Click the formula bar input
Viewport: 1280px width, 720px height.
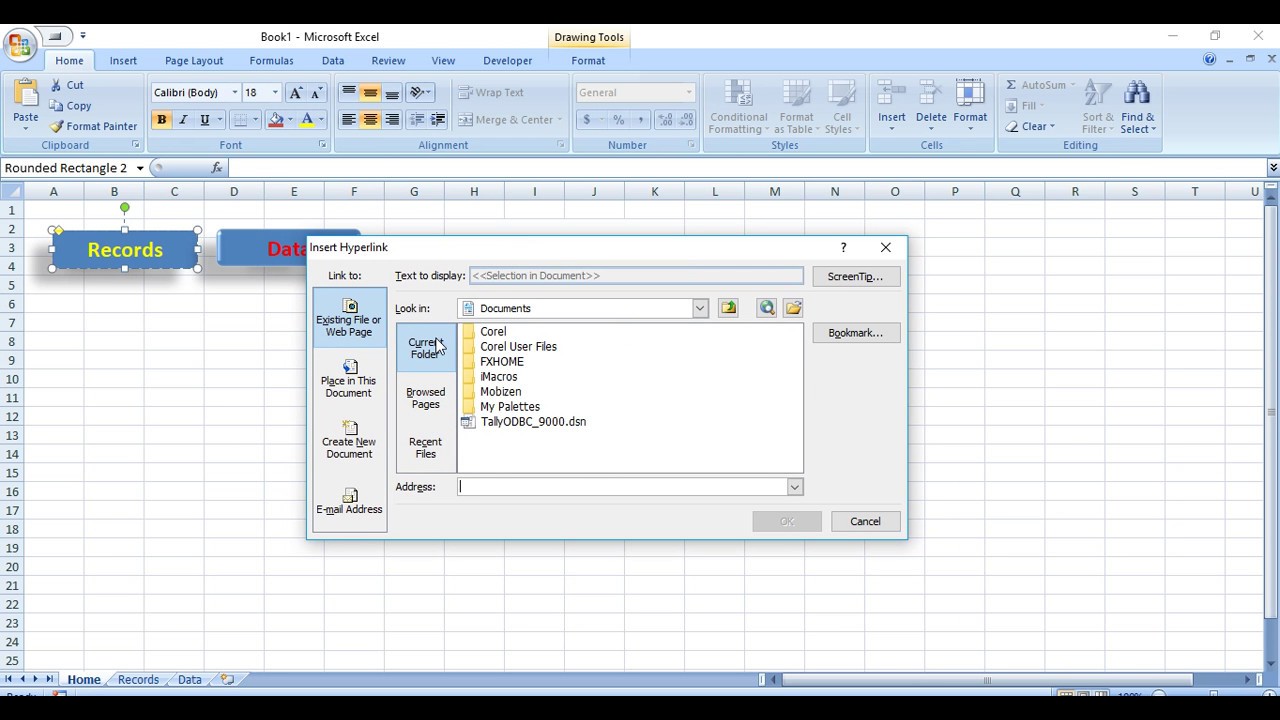tap(745, 168)
